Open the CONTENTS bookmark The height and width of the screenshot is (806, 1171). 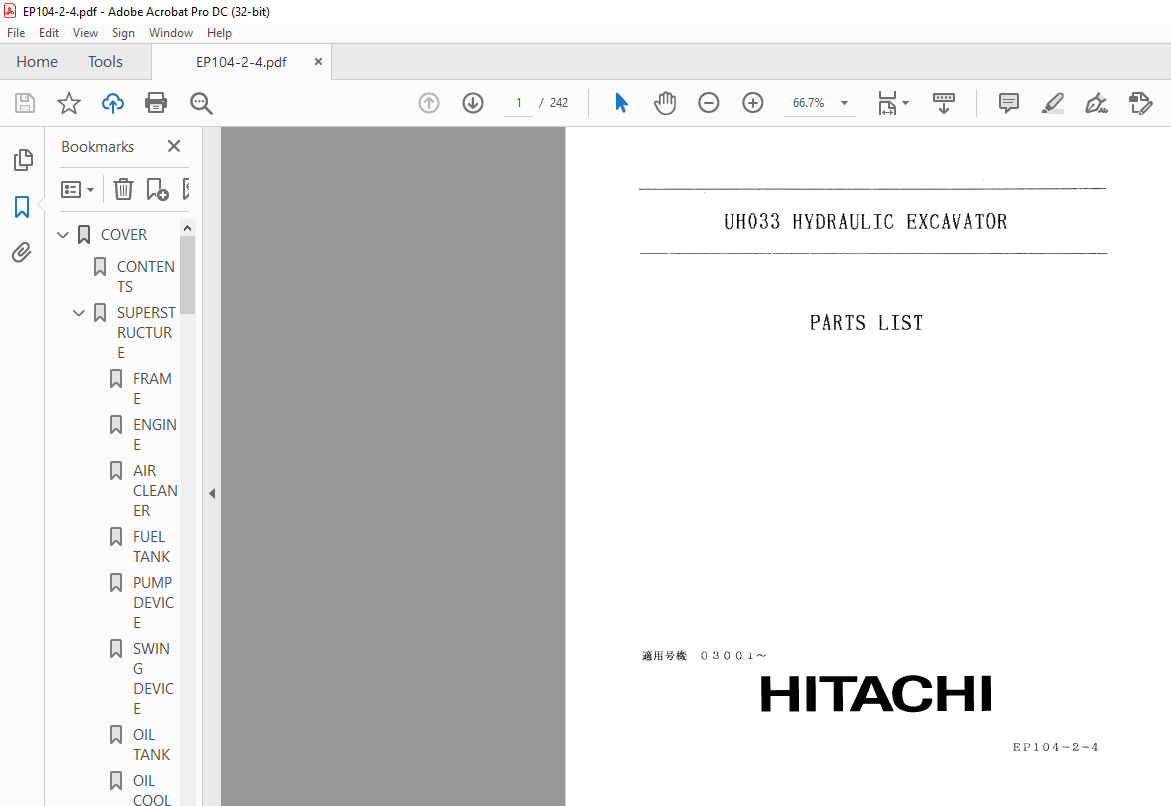point(146,276)
